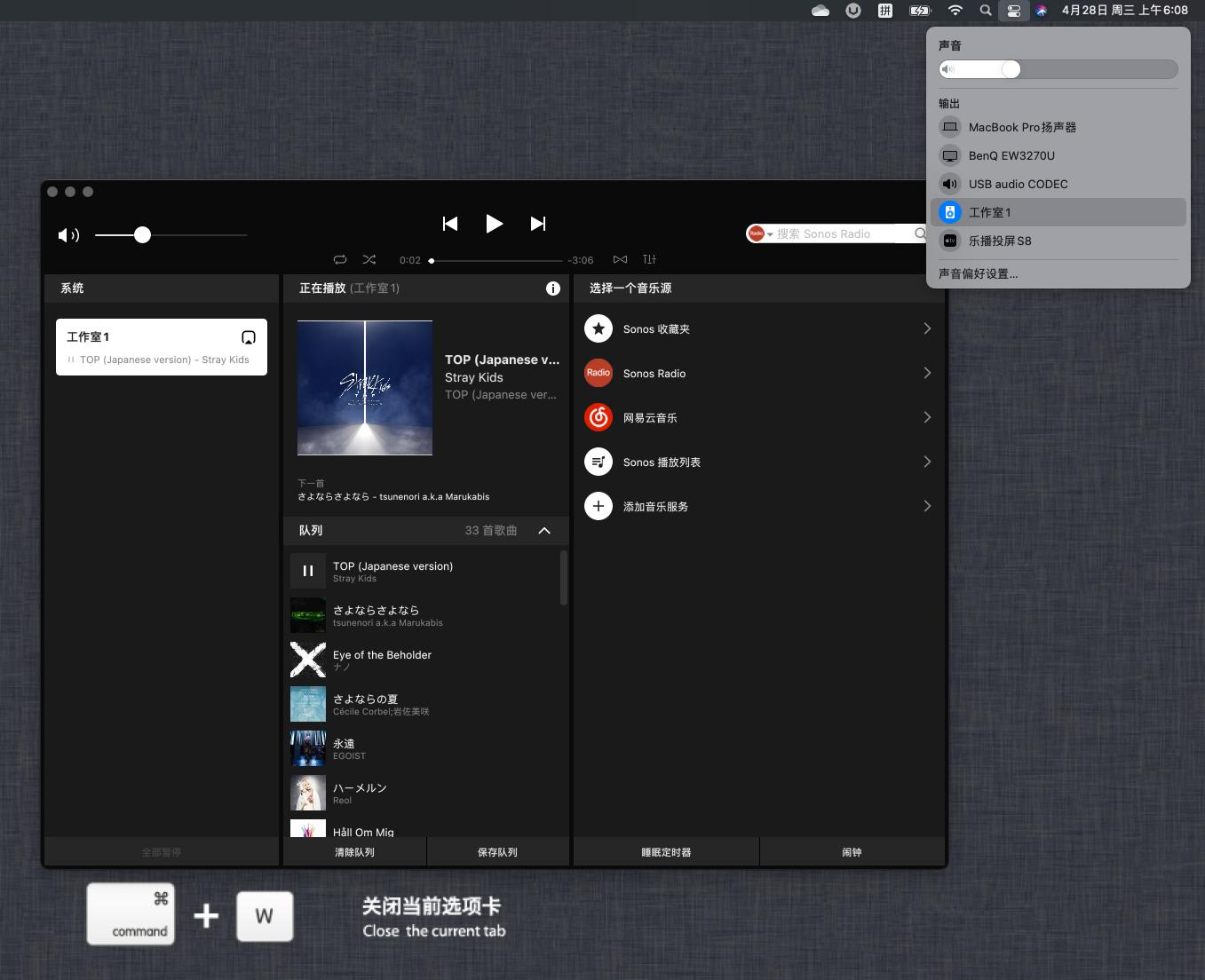
Task: Open Spotlight search in menu bar
Action: pos(986,11)
